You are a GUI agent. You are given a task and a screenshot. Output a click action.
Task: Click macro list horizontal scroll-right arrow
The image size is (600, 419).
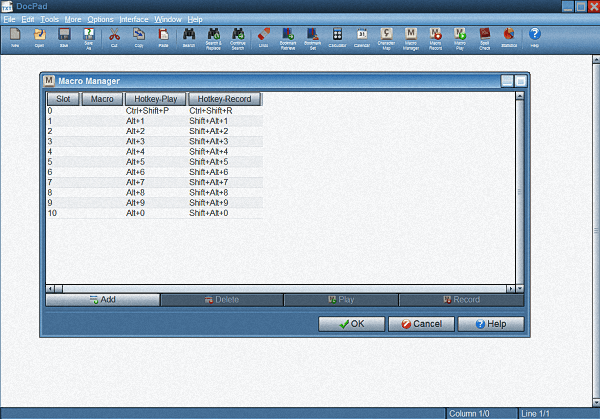click(510, 289)
